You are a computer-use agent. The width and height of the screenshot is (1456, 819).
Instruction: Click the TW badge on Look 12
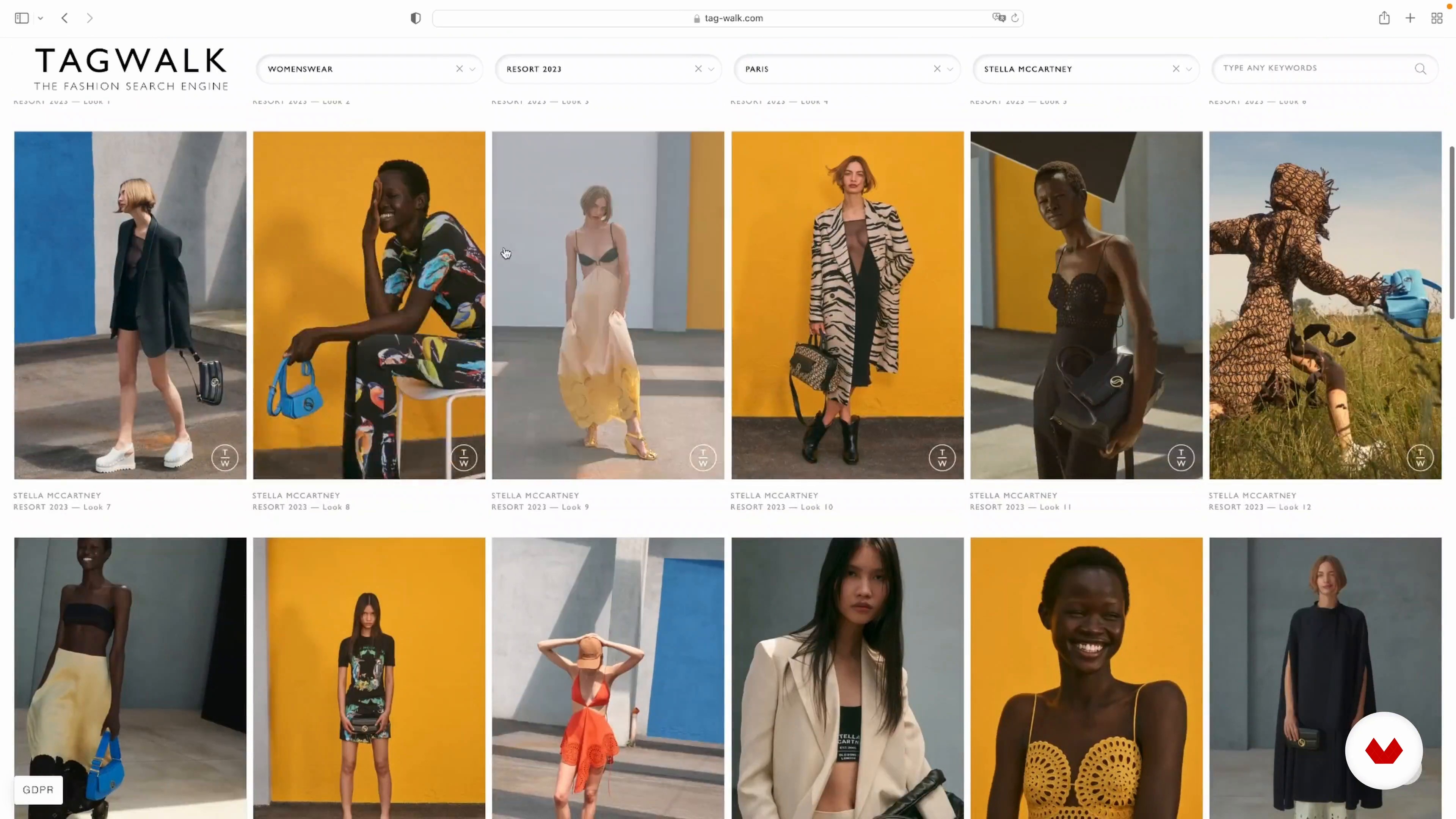point(1420,458)
